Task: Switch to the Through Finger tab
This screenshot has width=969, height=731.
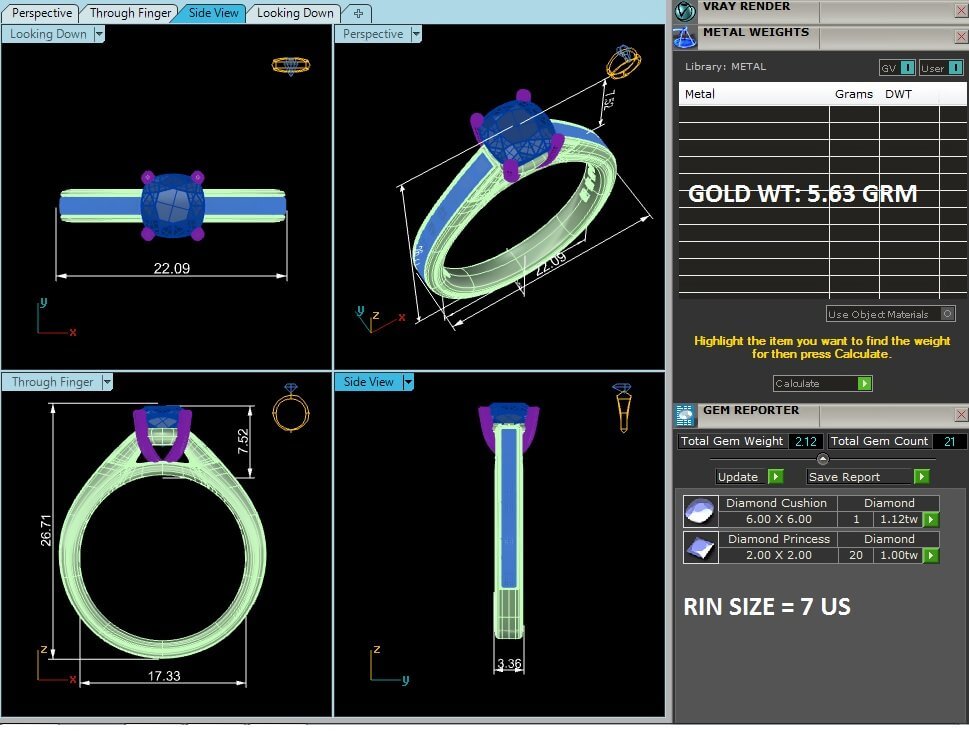Action: [128, 13]
